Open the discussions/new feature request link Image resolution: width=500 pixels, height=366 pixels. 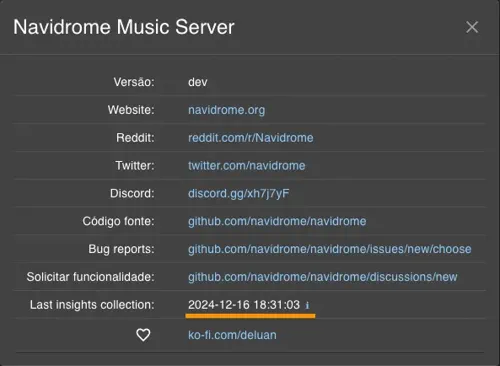click(323, 277)
